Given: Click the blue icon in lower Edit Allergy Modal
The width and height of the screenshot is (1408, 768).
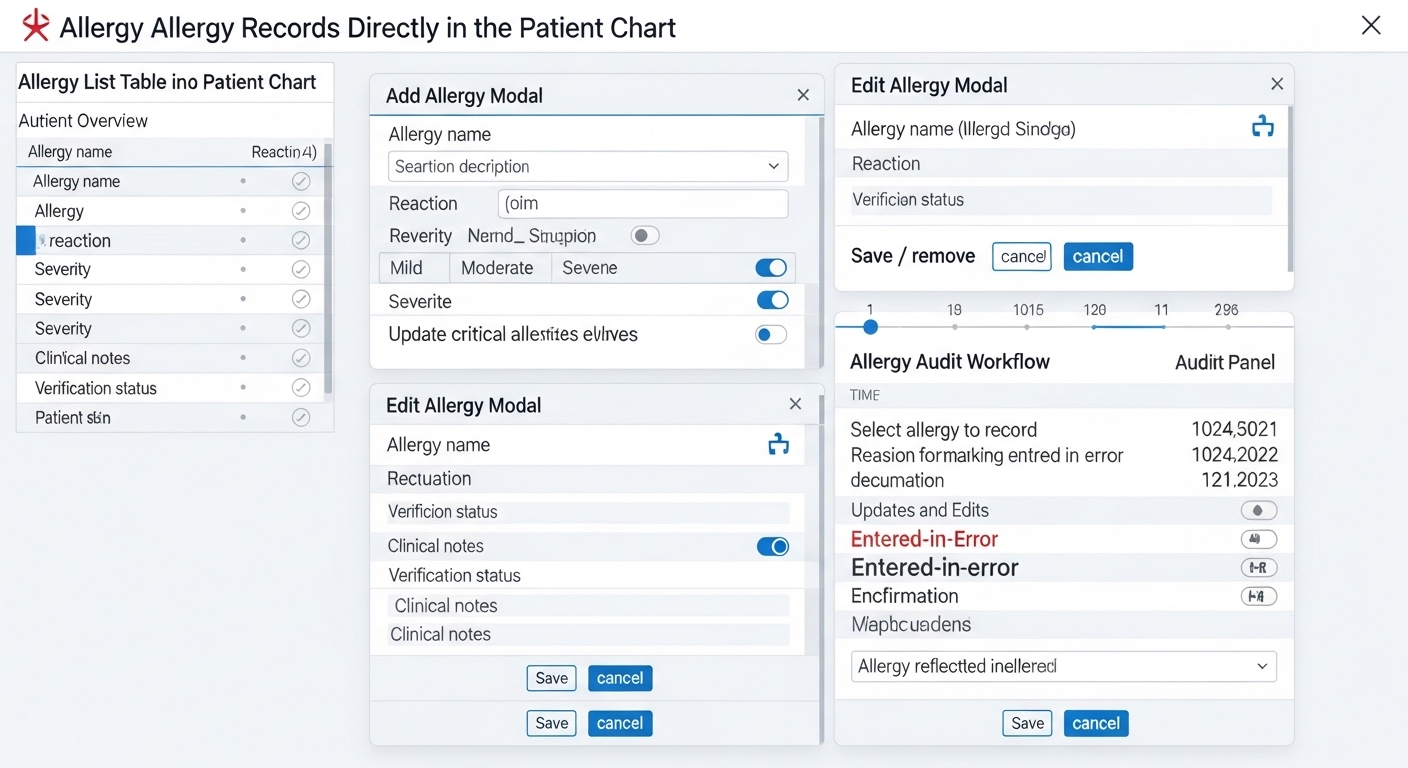Looking at the screenshot, I should click(x=778, y=445).
